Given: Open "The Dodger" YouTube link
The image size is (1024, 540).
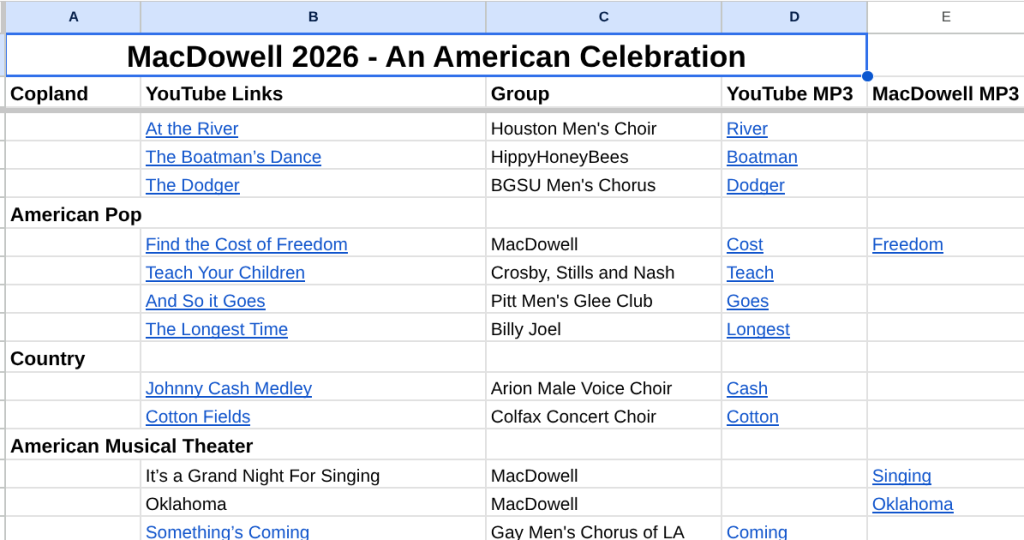Looking at the screenshot, I should click(192, 185).
